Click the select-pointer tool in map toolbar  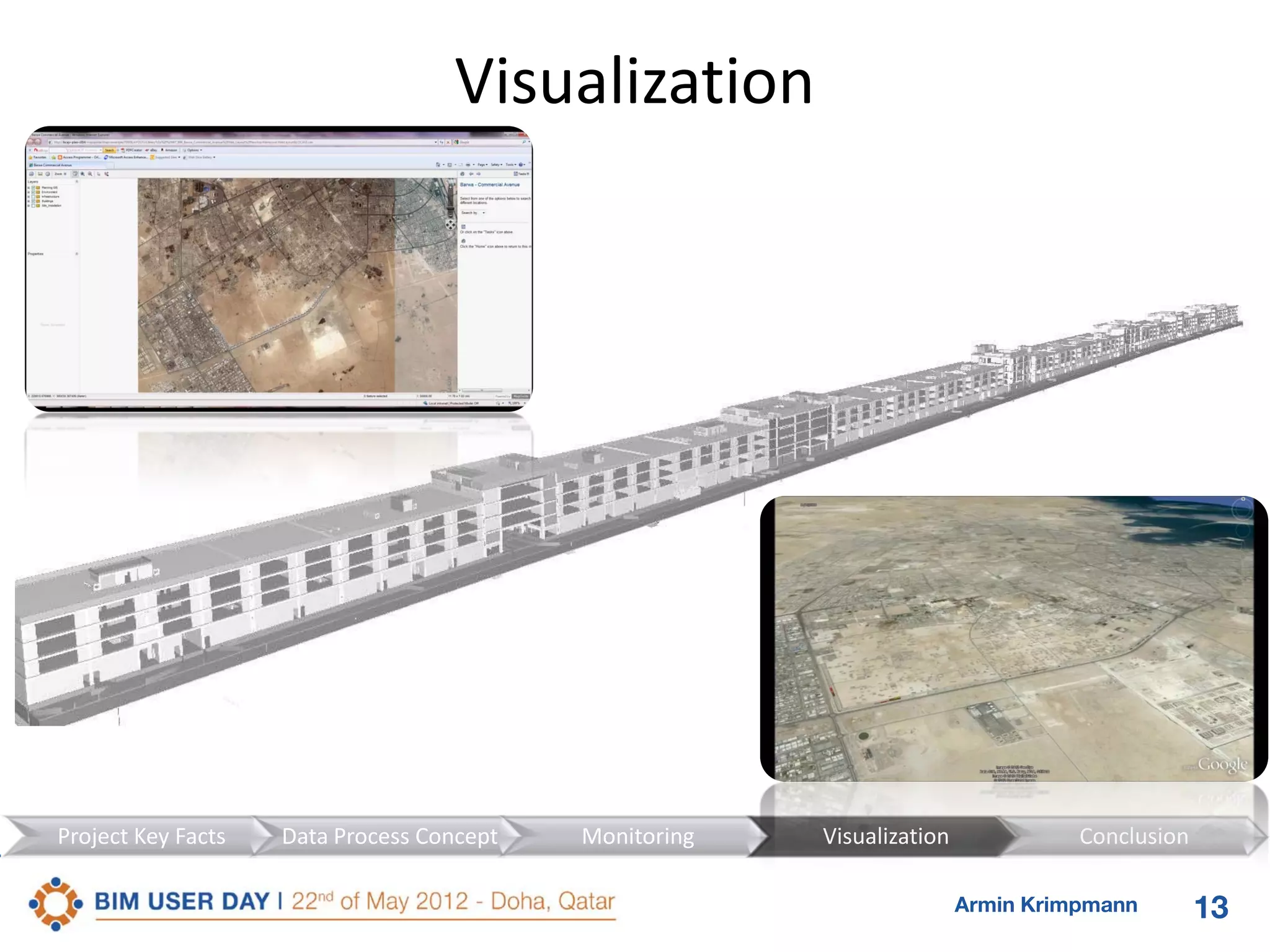99,174
